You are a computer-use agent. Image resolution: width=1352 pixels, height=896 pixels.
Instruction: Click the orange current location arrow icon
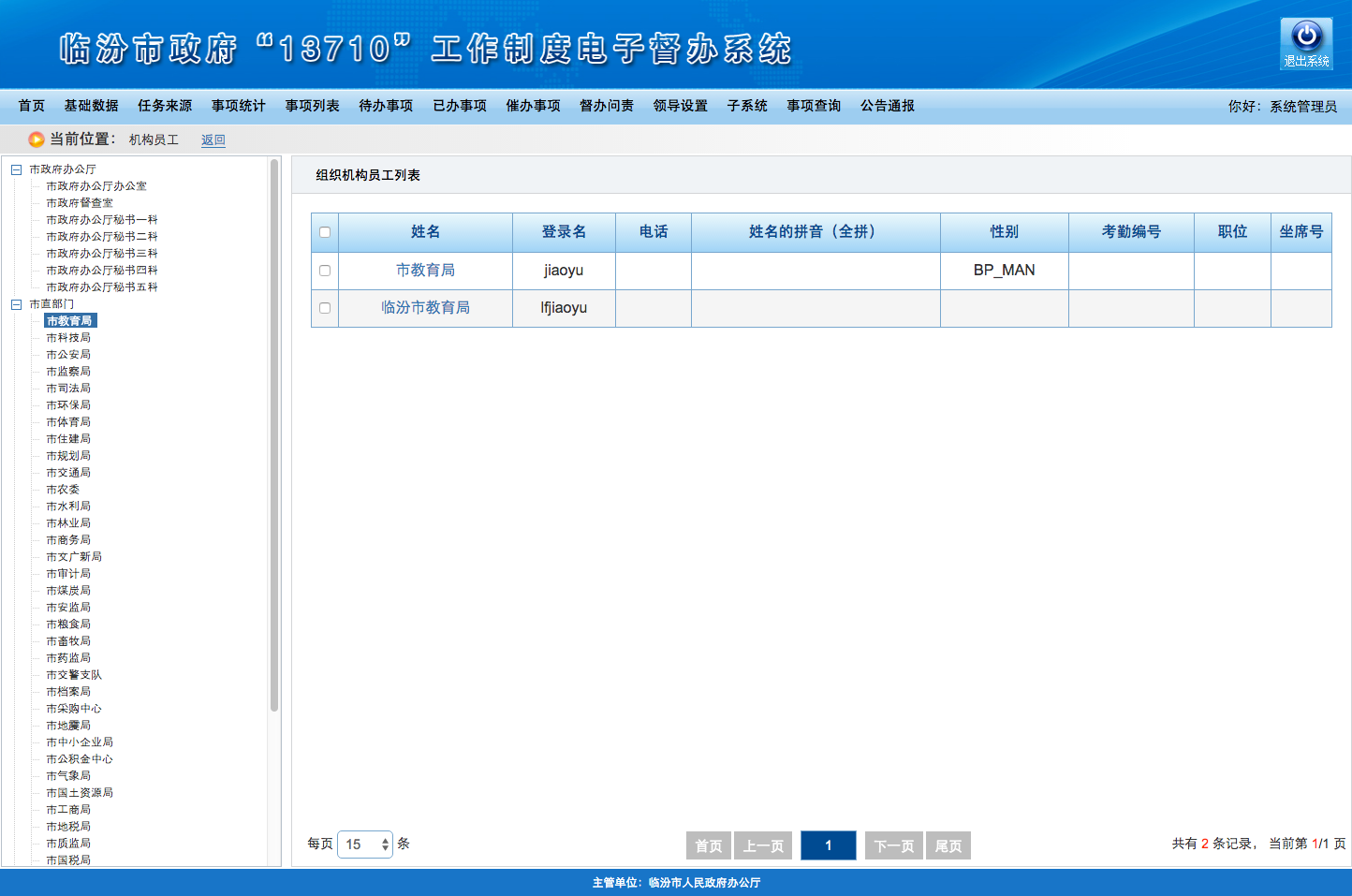37,140
